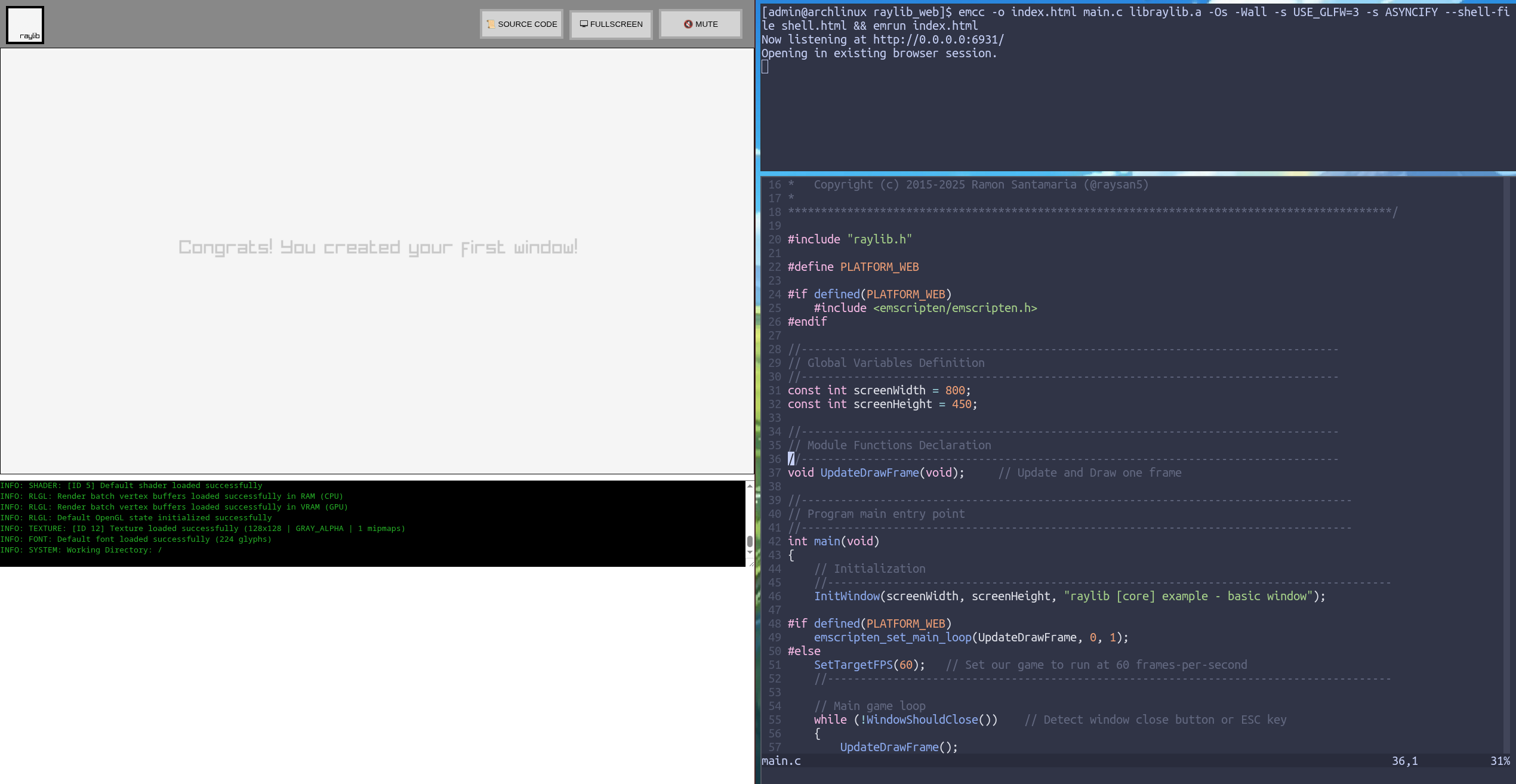Open the SOURCE CODE button
1516x784 pixels.
tap(522, 24)
